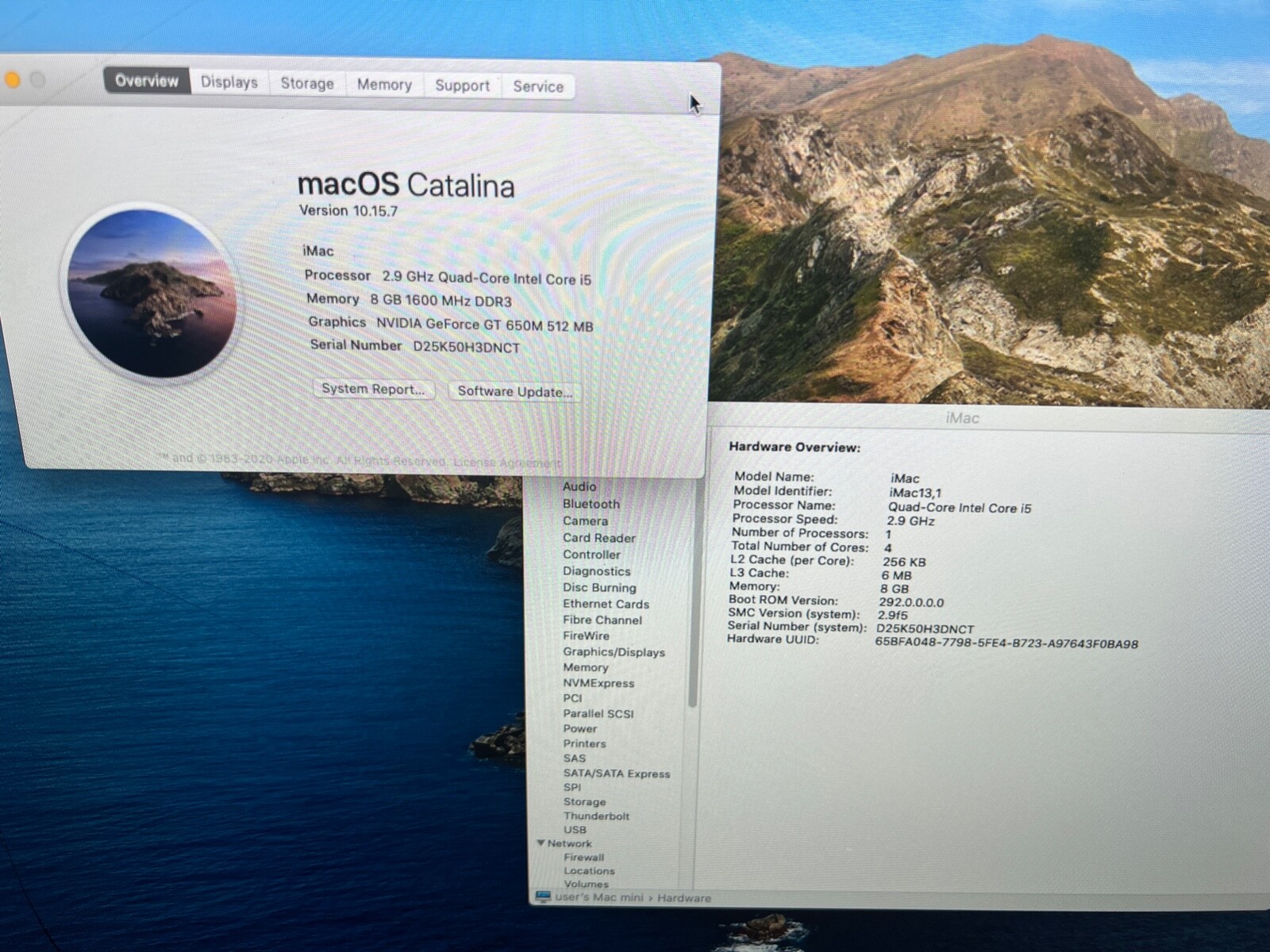Choose Disc Burning in the sidebar

599,588
